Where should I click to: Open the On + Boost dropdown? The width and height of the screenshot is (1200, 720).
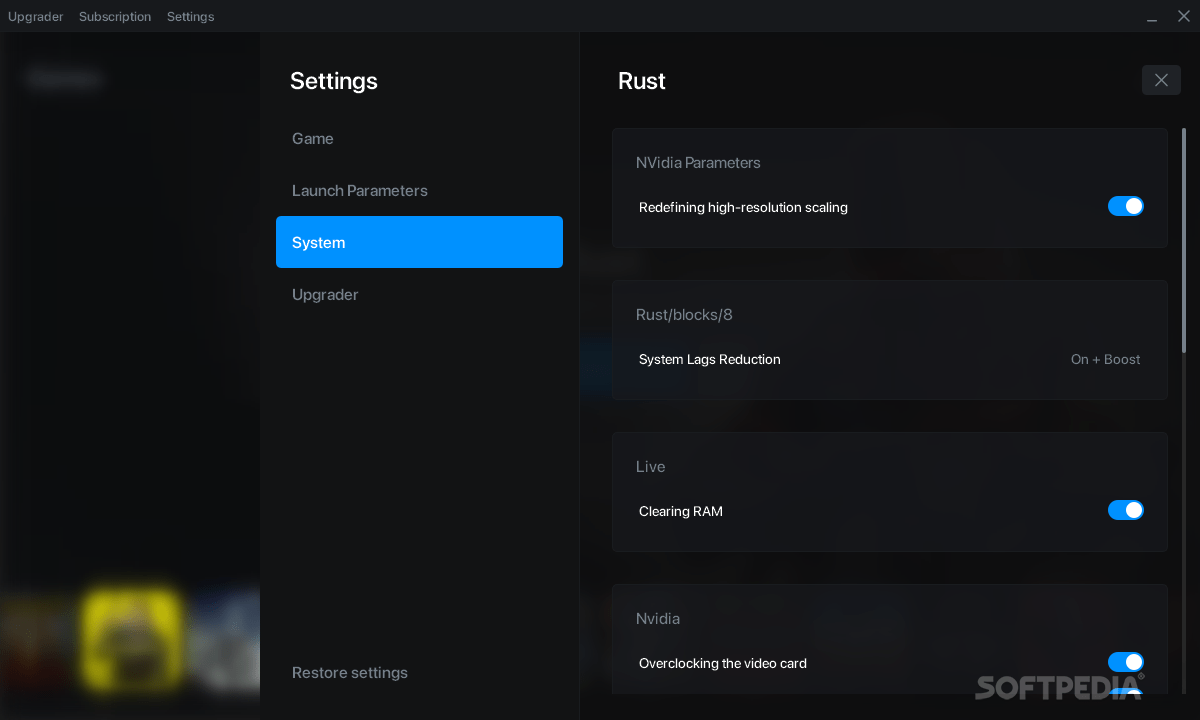pos(1105,359)
